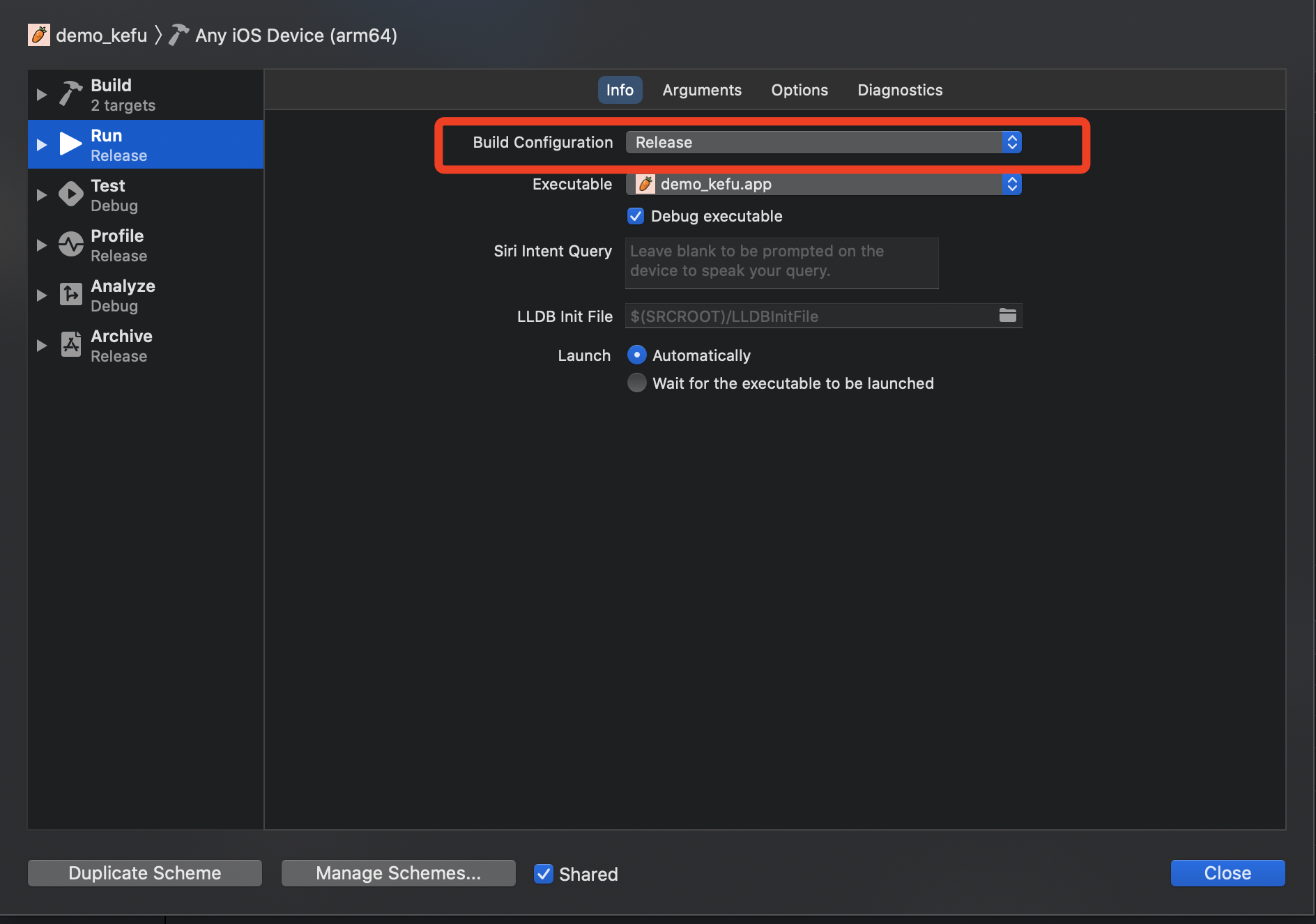Expand the Run disclosure triangle
Screen dimensions: 1316x924
pos(42,144)
